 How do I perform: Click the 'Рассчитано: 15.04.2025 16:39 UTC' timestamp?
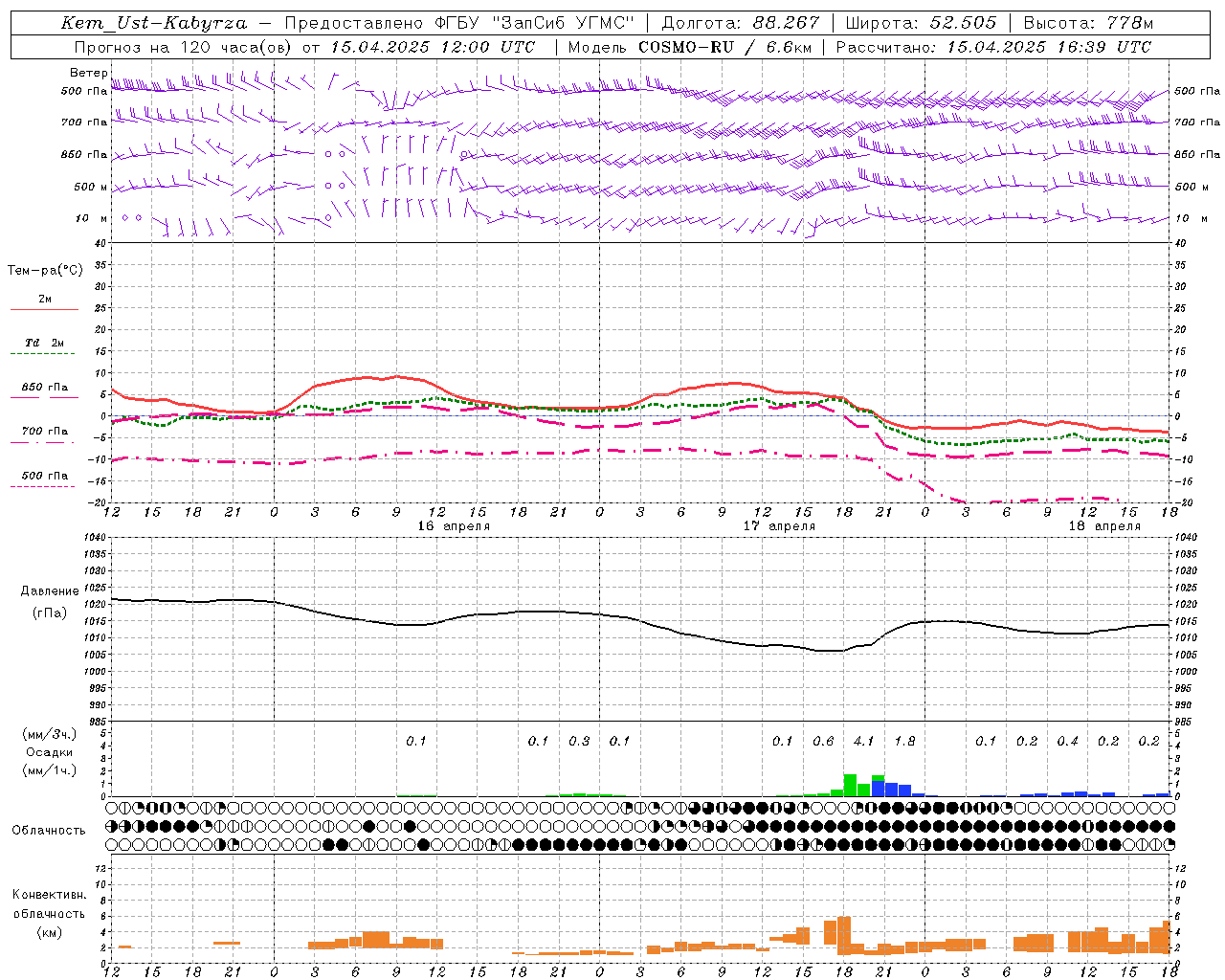pyautogui.click(x=993, y=47)
